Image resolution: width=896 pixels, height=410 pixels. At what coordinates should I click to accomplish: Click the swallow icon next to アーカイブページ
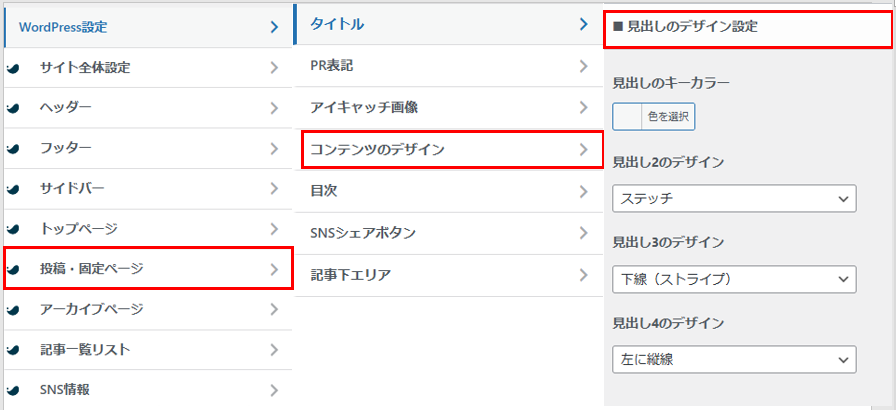click(11, 310)
